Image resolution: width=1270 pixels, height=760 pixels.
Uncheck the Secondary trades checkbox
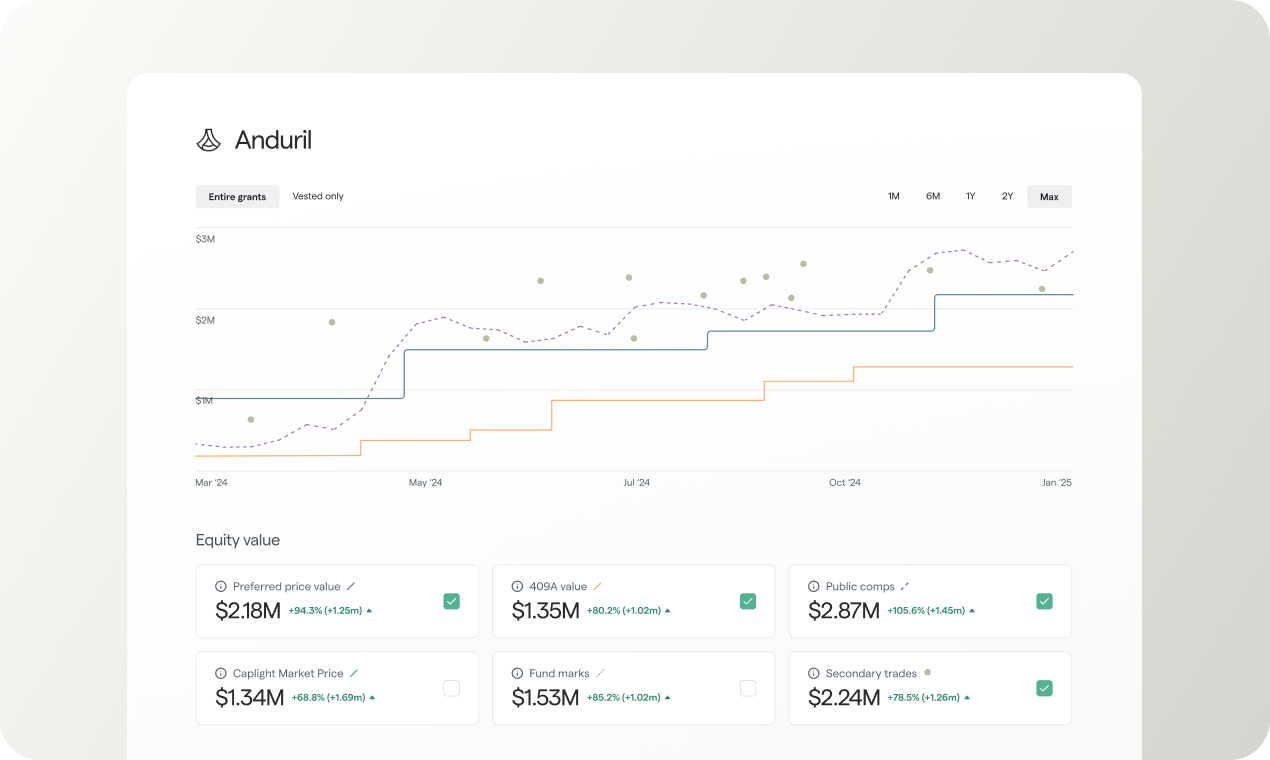pyautogui.click(x=1044, y=688)
